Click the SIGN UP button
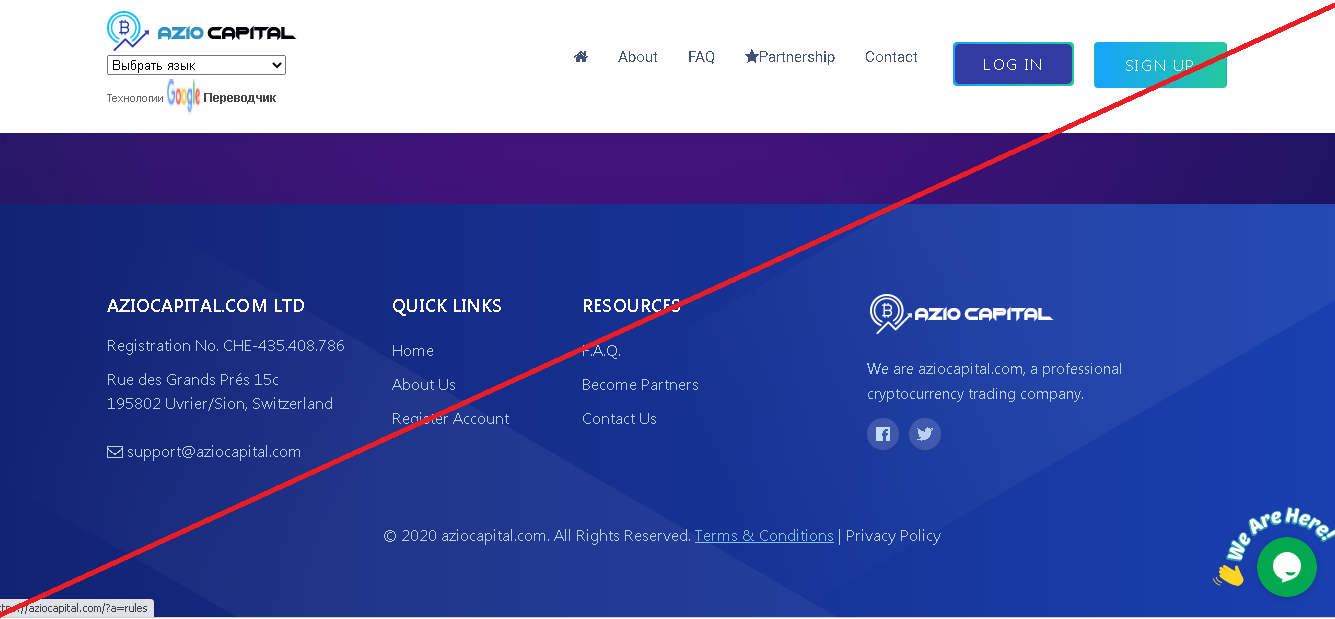This screenshot has height=619, width=1335. tap(1160, 65)
